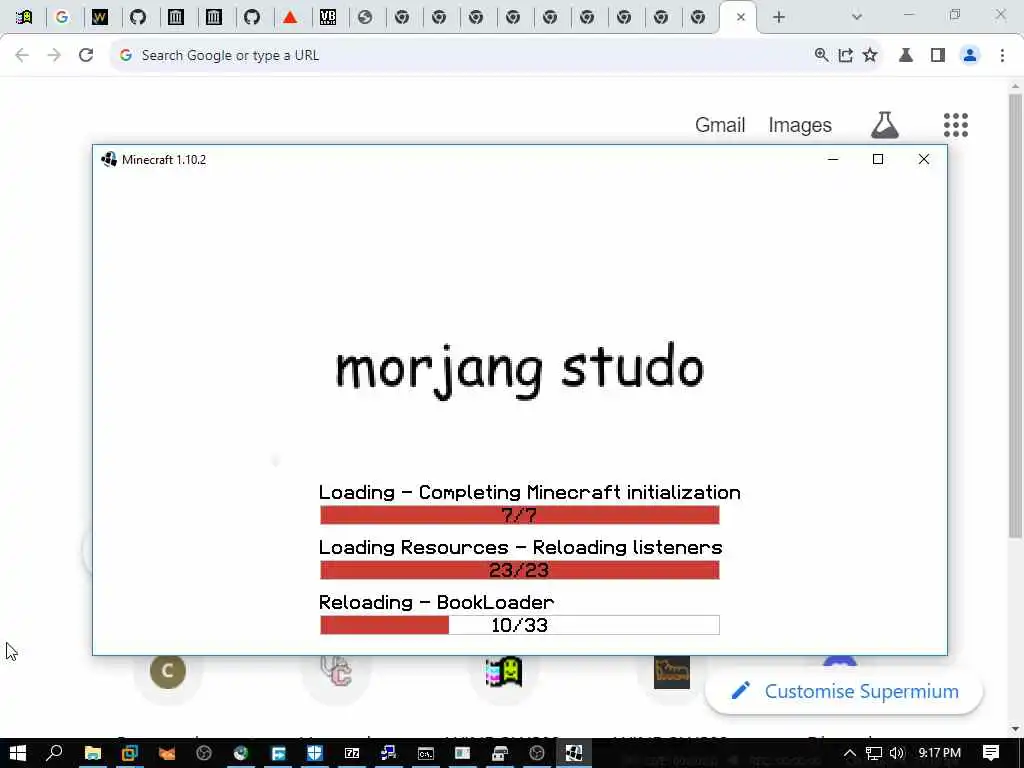The height and width of the screenshot is (768, 1024).
Task: Open the 7-Zip taskbar icon
Action: point(352,753)
